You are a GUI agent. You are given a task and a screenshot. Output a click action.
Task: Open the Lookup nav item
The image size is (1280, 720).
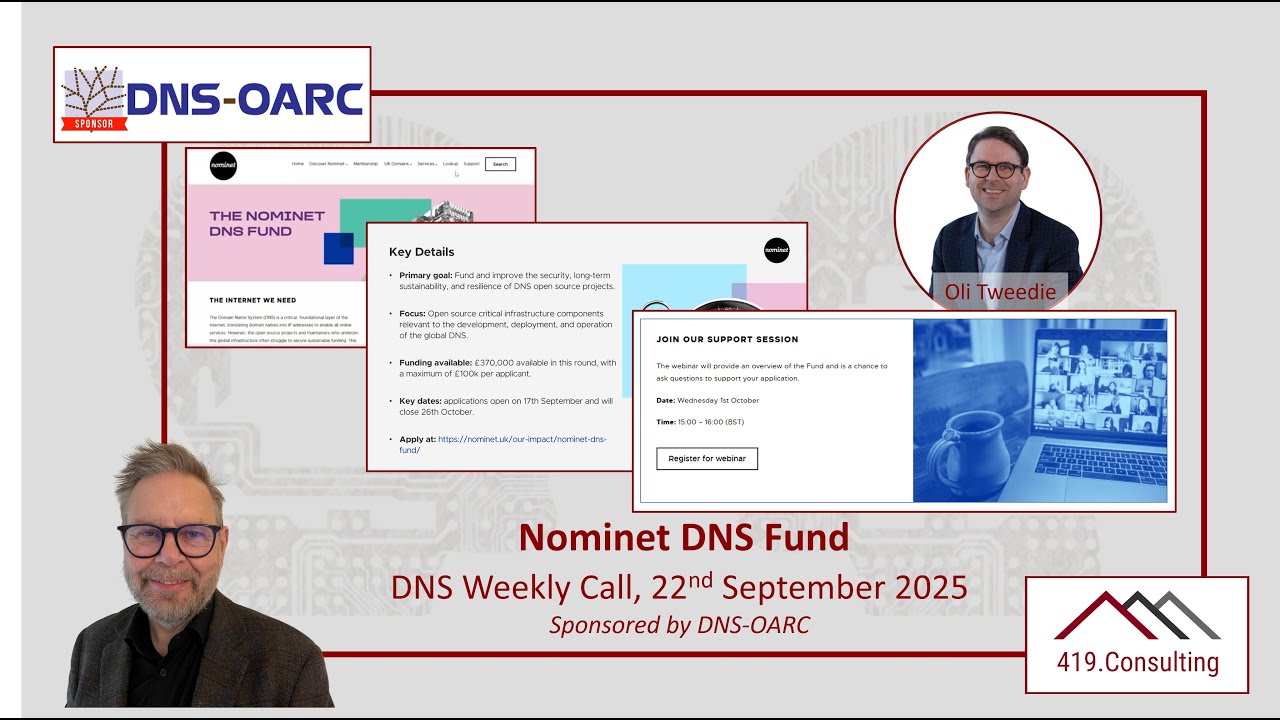coord(450,163)
